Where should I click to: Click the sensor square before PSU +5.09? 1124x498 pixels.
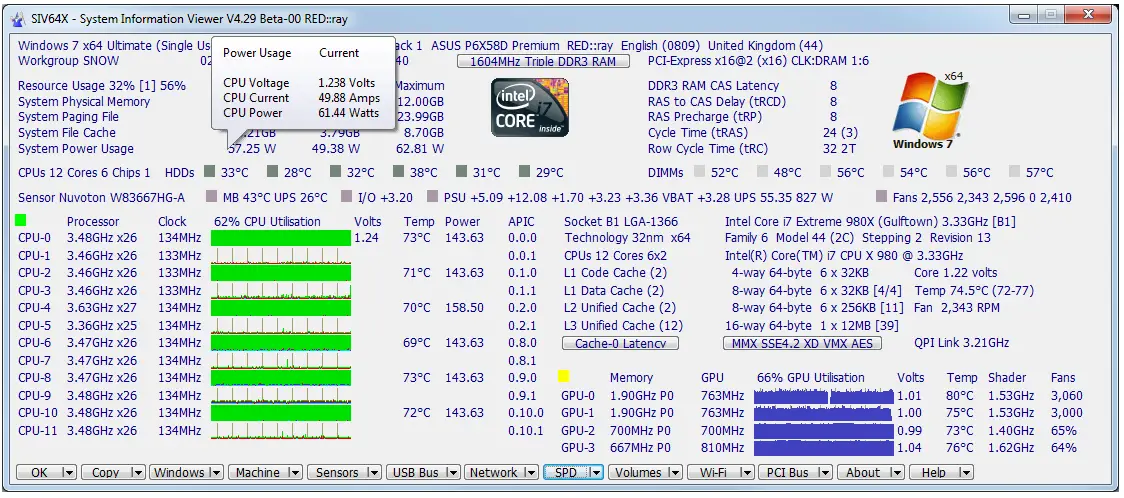click(x=432, y=196)
